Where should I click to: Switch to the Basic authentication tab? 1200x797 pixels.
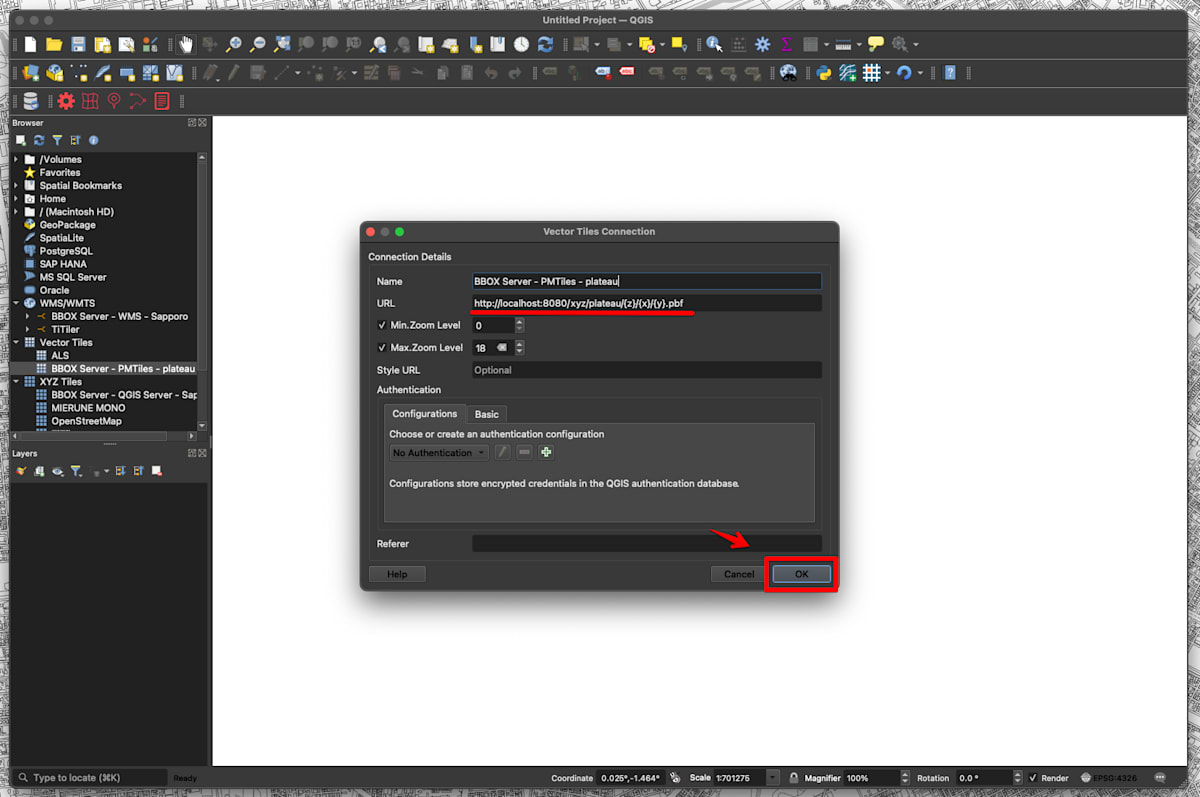coord(487,414)
